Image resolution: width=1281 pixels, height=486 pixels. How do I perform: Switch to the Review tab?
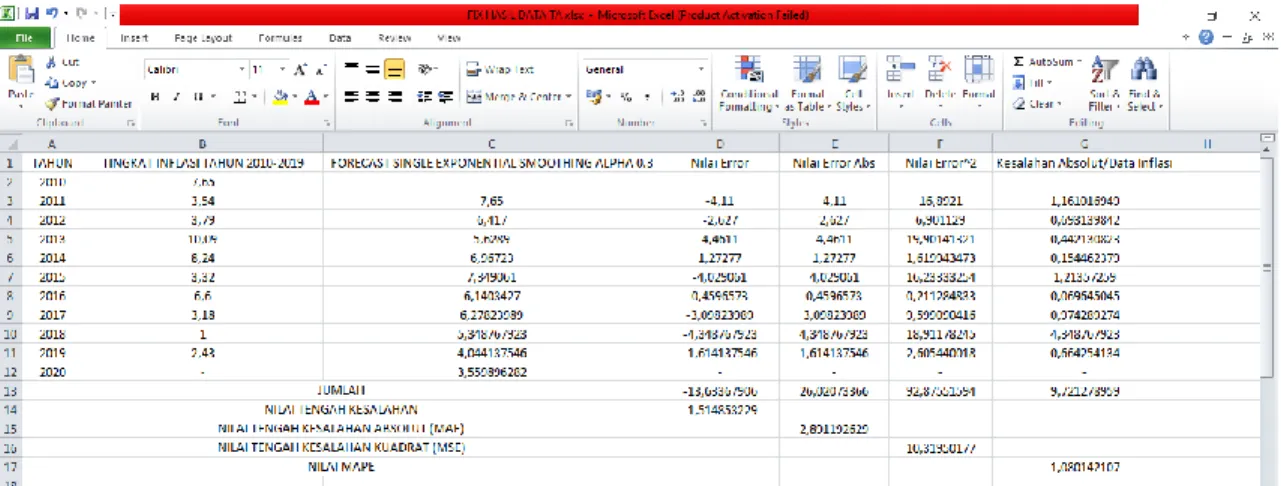(394, 38)
